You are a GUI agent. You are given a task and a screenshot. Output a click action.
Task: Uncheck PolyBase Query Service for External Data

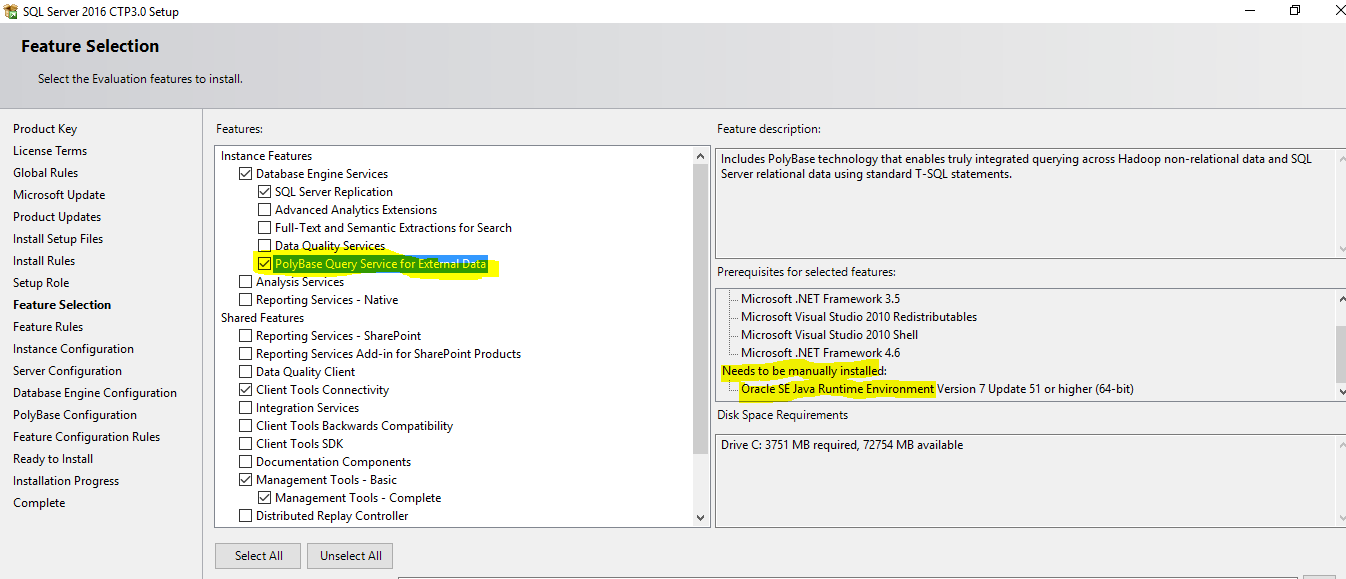(x=264, y=264)
